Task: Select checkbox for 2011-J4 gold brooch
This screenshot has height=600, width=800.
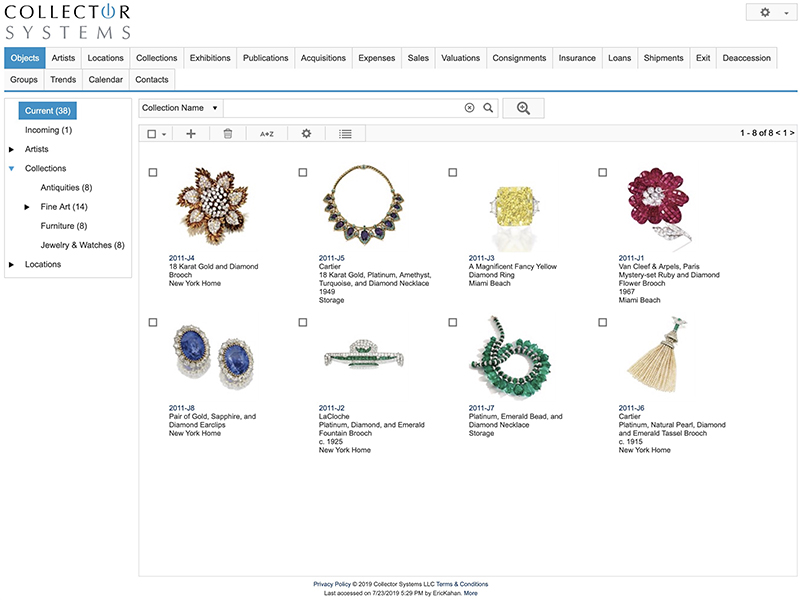Action: tap(153, 172)
